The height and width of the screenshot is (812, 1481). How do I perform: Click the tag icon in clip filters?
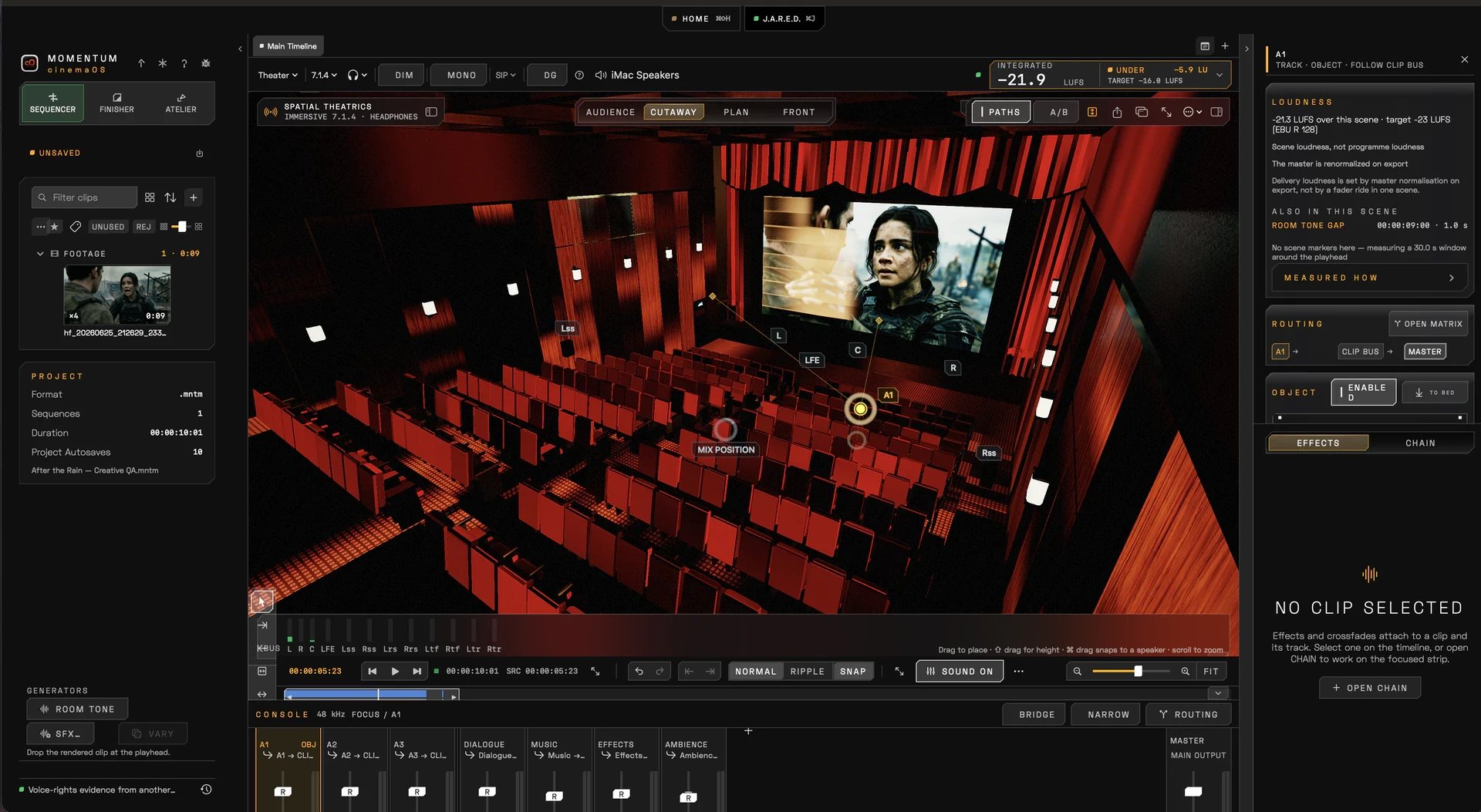(75, 227)
